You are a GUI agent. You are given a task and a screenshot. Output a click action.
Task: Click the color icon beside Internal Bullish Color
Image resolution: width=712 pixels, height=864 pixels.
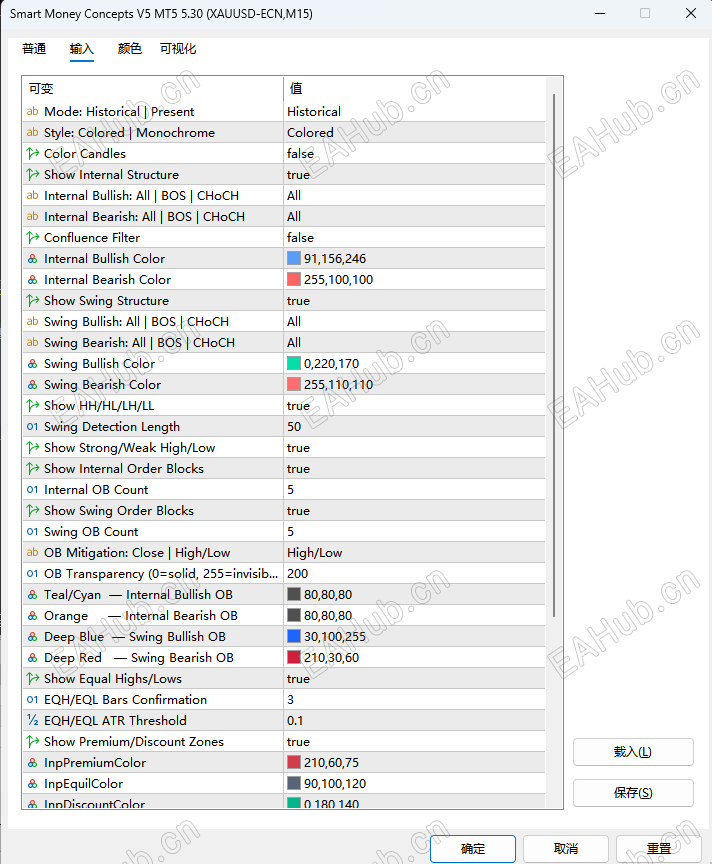(x=33, y=258)
